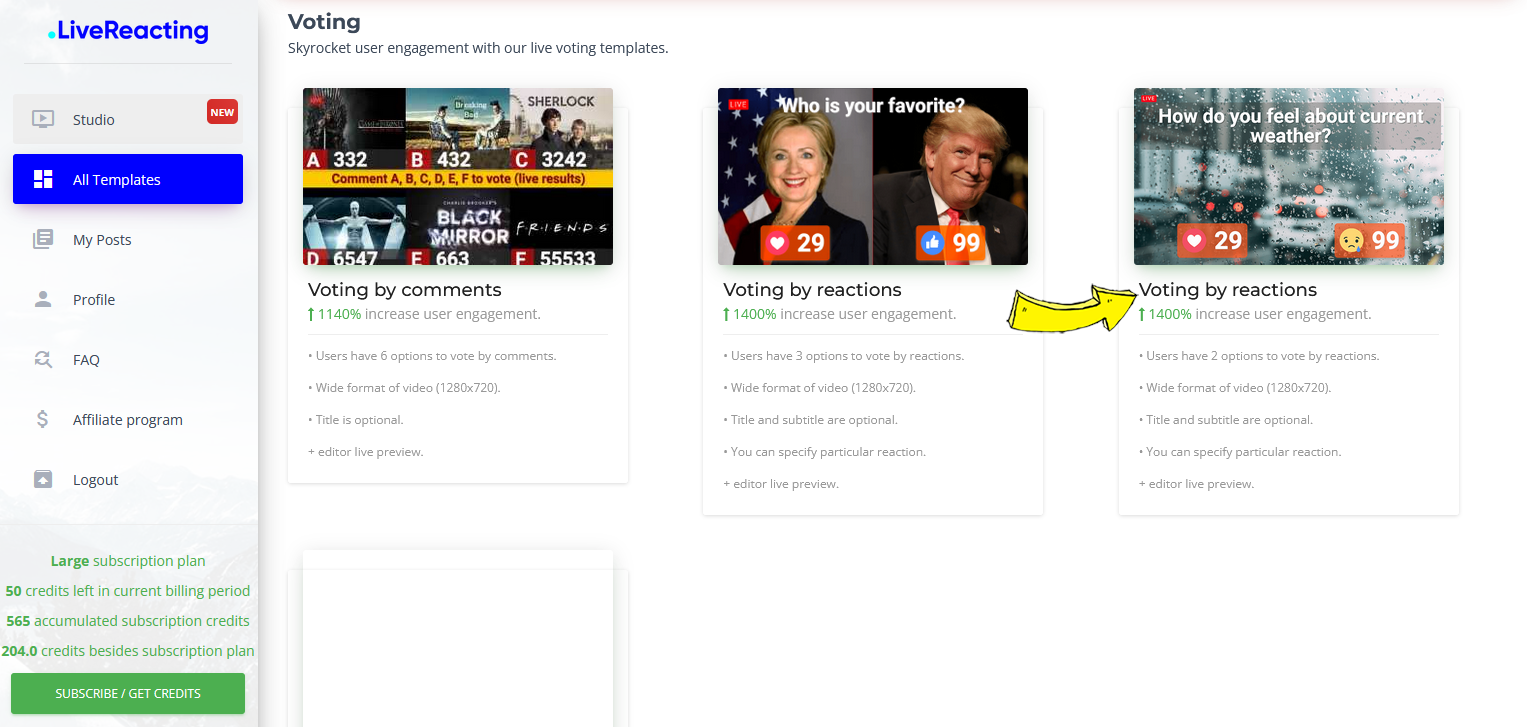Click the FAQ sidebar icon
The image size is (1527, 727).
click(x=43, y=359)
